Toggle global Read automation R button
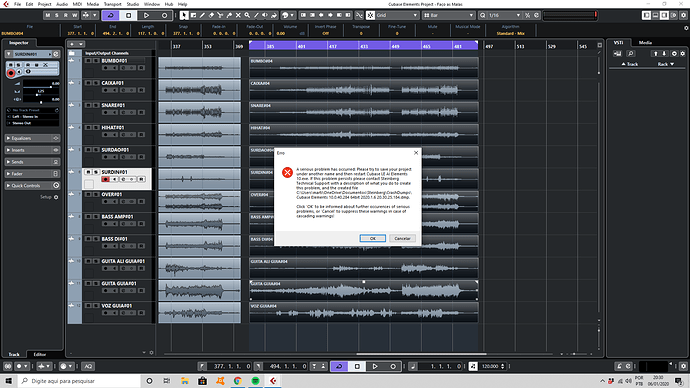 point(66,15)
